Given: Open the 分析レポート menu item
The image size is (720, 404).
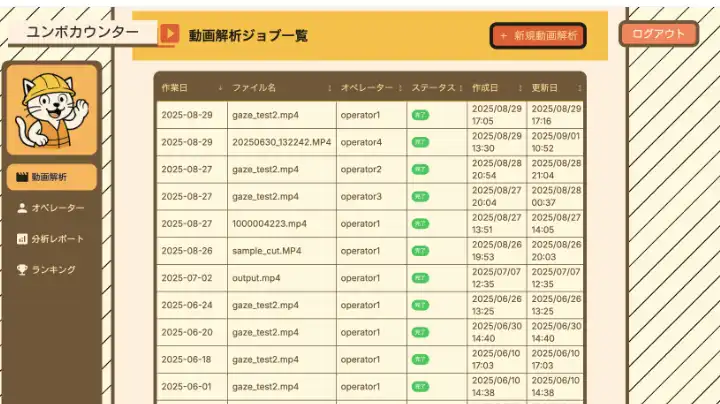Looking at the screenshot, I should tap(57, 239).
